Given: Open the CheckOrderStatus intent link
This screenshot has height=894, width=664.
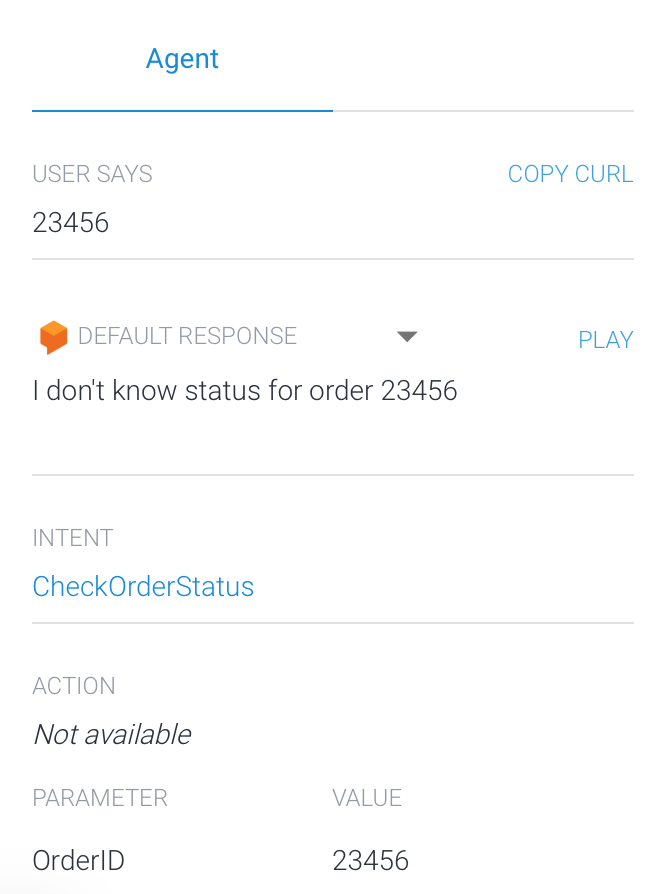Looking at the screenshot, I should [143, 587].
